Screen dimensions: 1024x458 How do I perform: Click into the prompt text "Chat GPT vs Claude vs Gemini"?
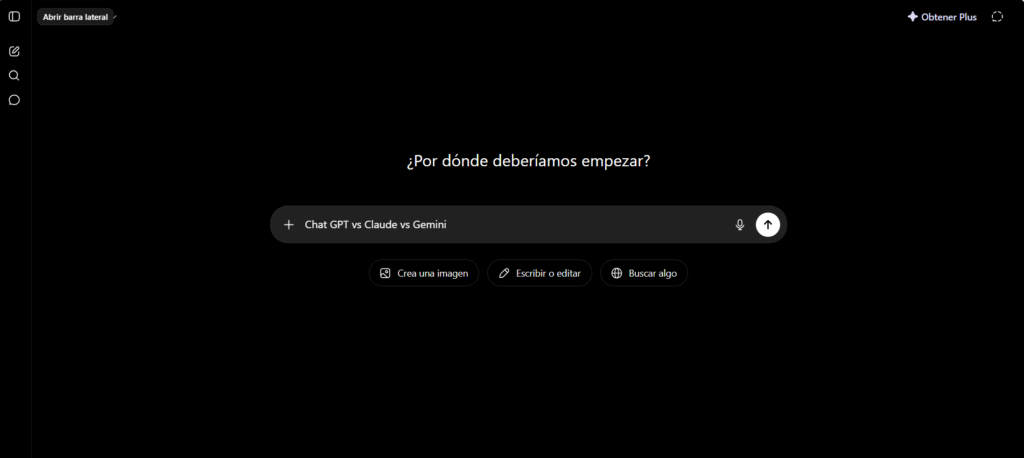pyautogui.click(x=376, y=225)
